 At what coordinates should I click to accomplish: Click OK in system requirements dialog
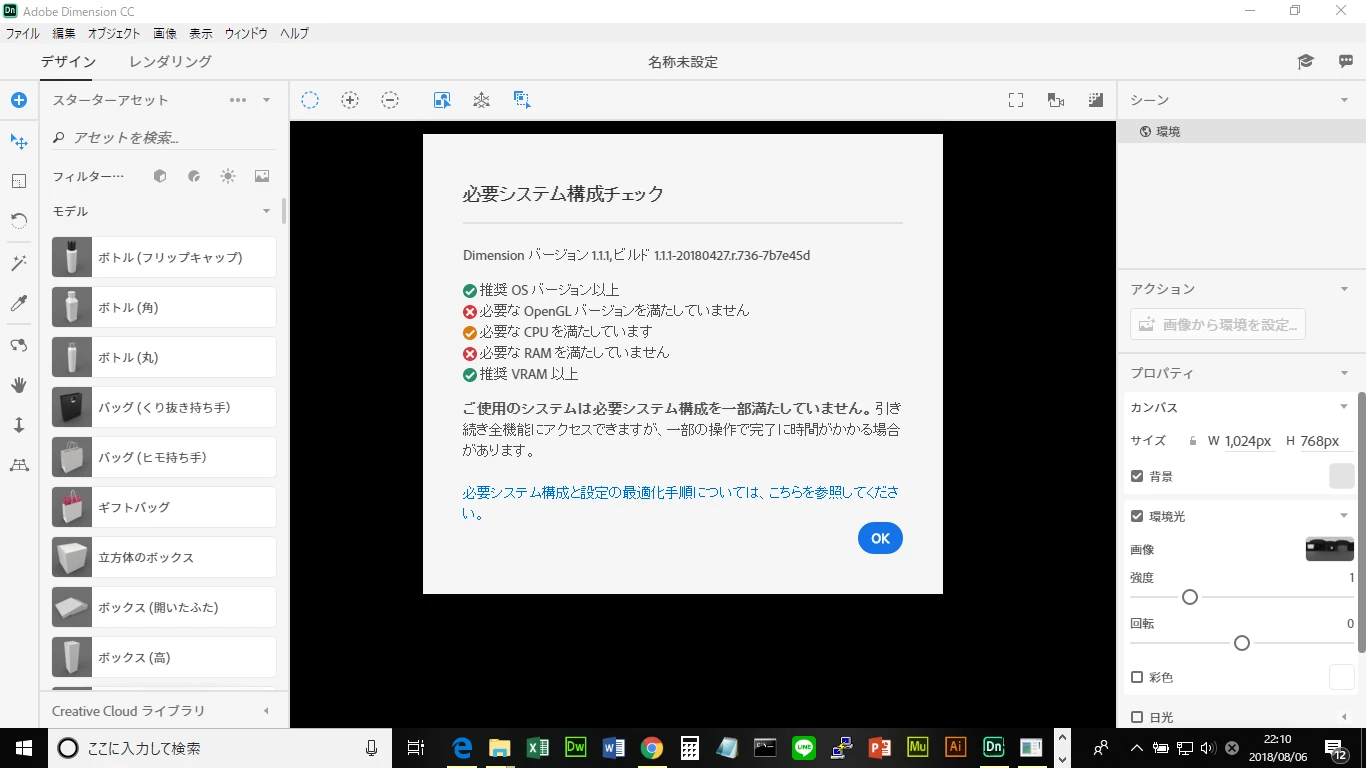pos(880,538)
